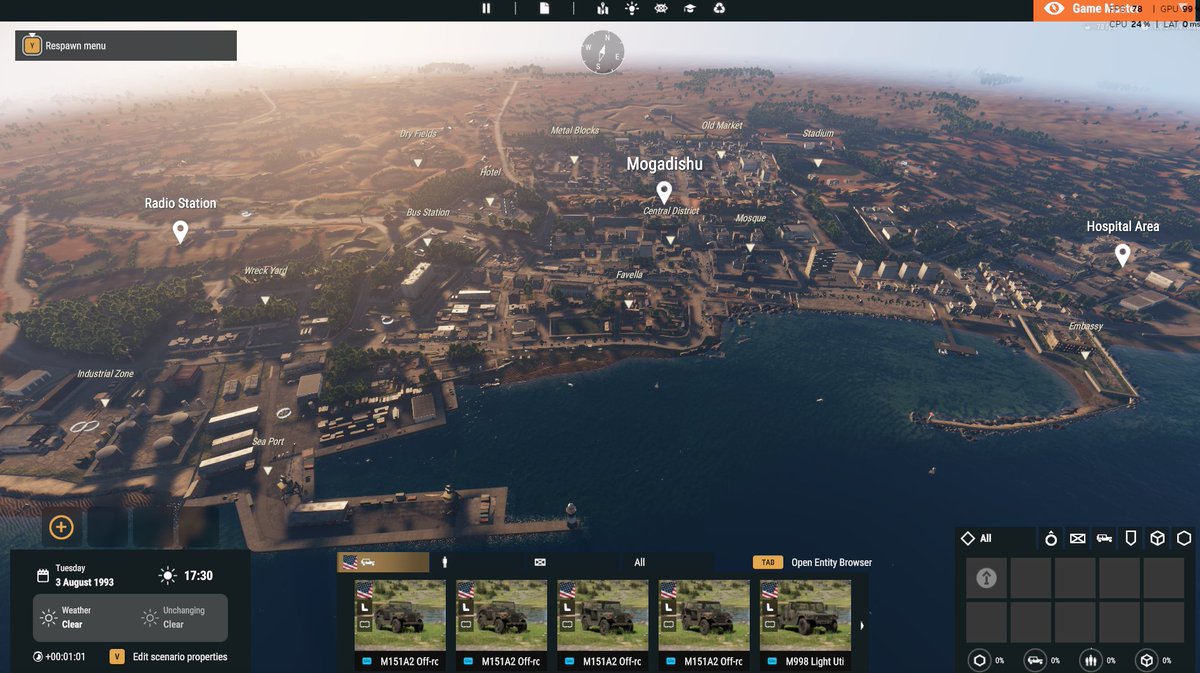Select the characters content tab
The image size is (1200, 673).
(x=445, y=562)
